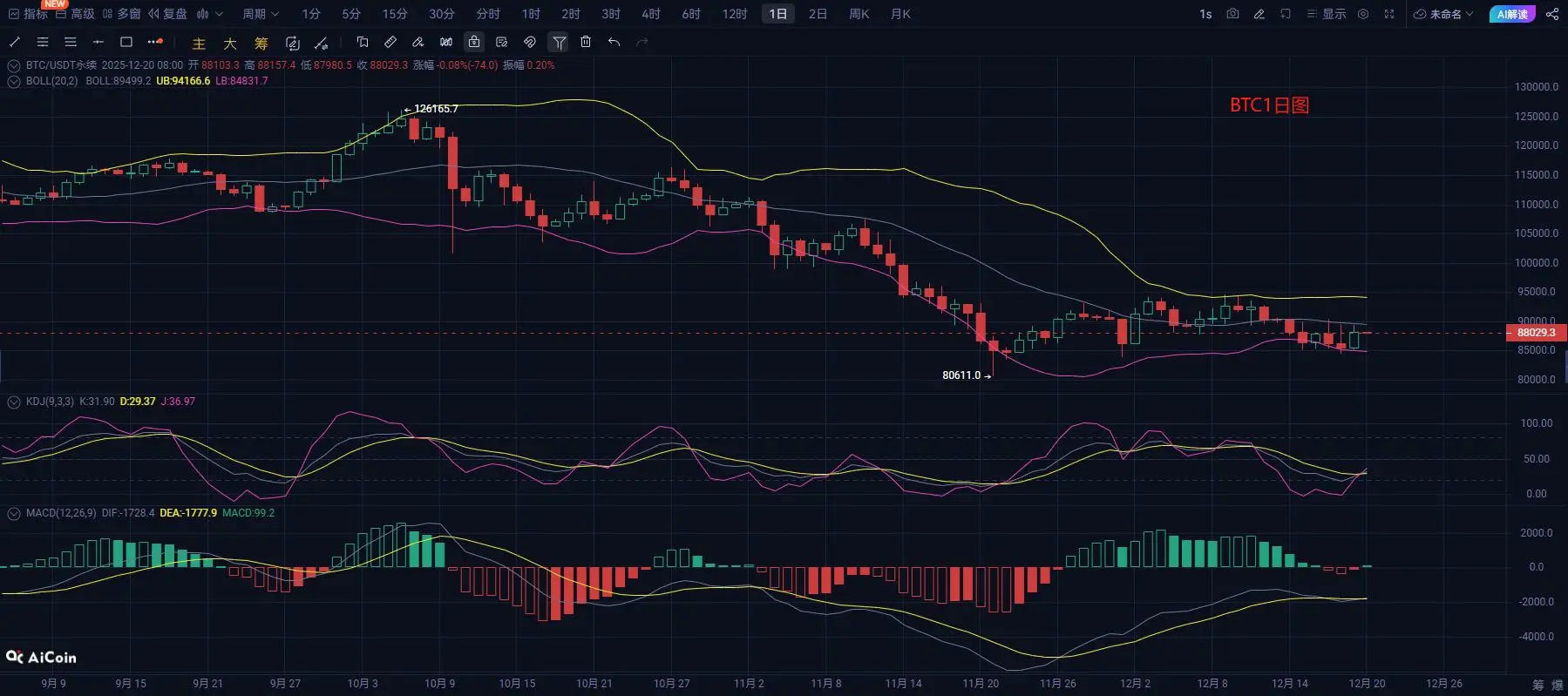
Task: Collapse the KDJ(9,3,3) indicator panel
Action: [x=14, y=402]
